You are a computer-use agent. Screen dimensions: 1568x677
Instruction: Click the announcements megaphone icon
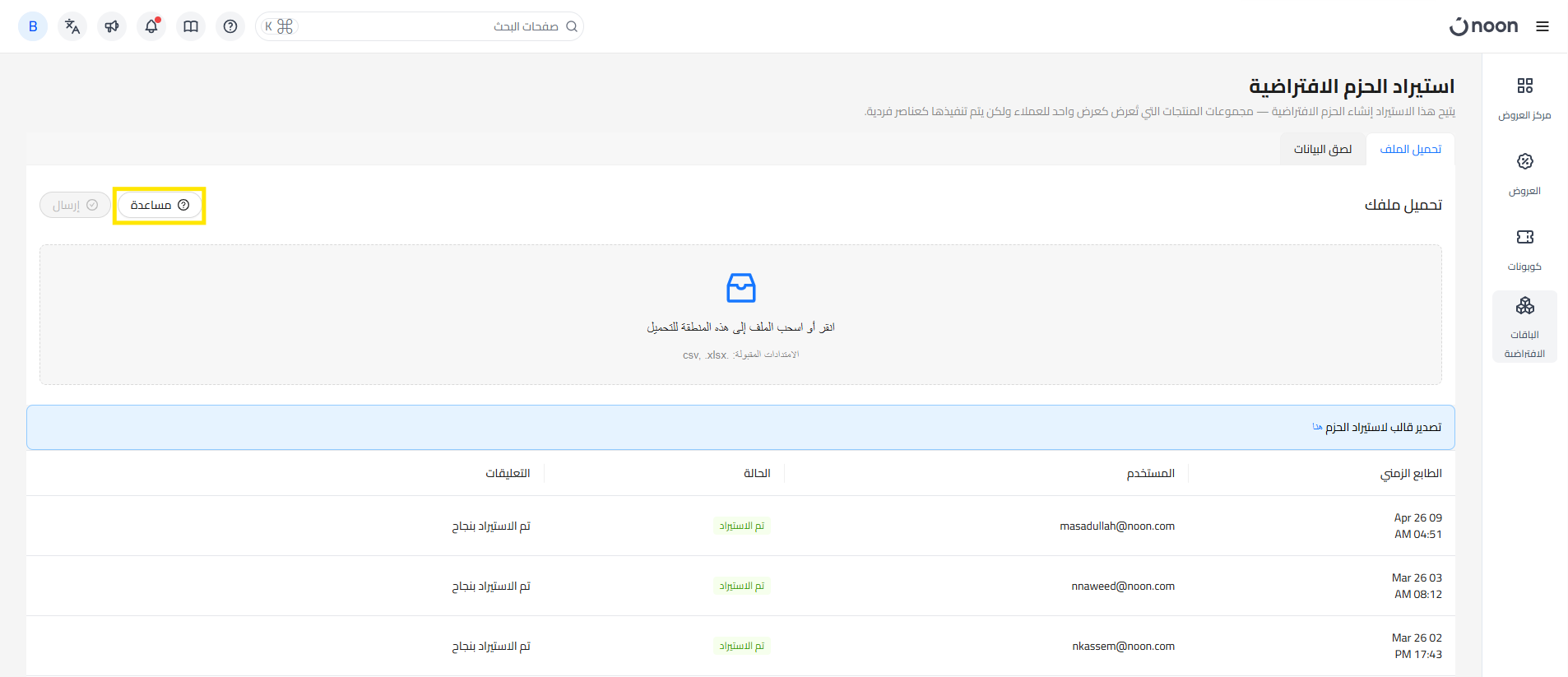click(x=112, y=26)
